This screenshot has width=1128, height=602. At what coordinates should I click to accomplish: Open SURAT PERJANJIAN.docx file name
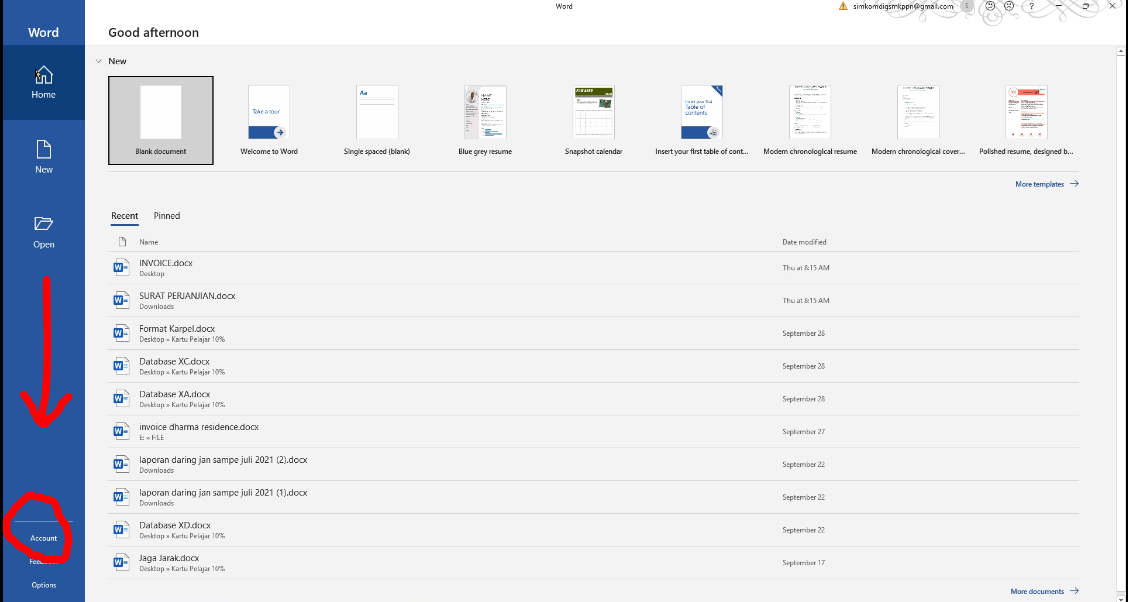pyautogui.click(x=187, y=296)
